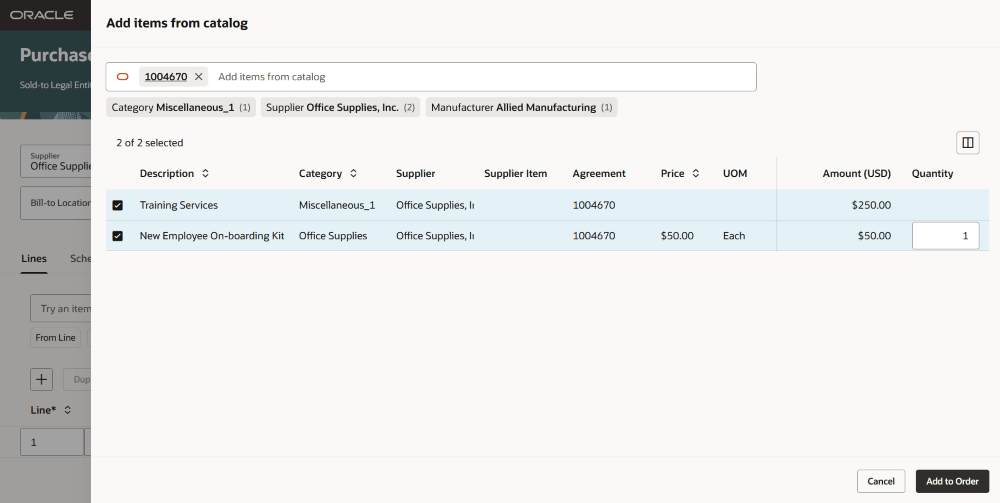The width and height of the screenshot is (1000, 503).
Task: Click the 2 of 2 selected text
Action: pos(150,143)
